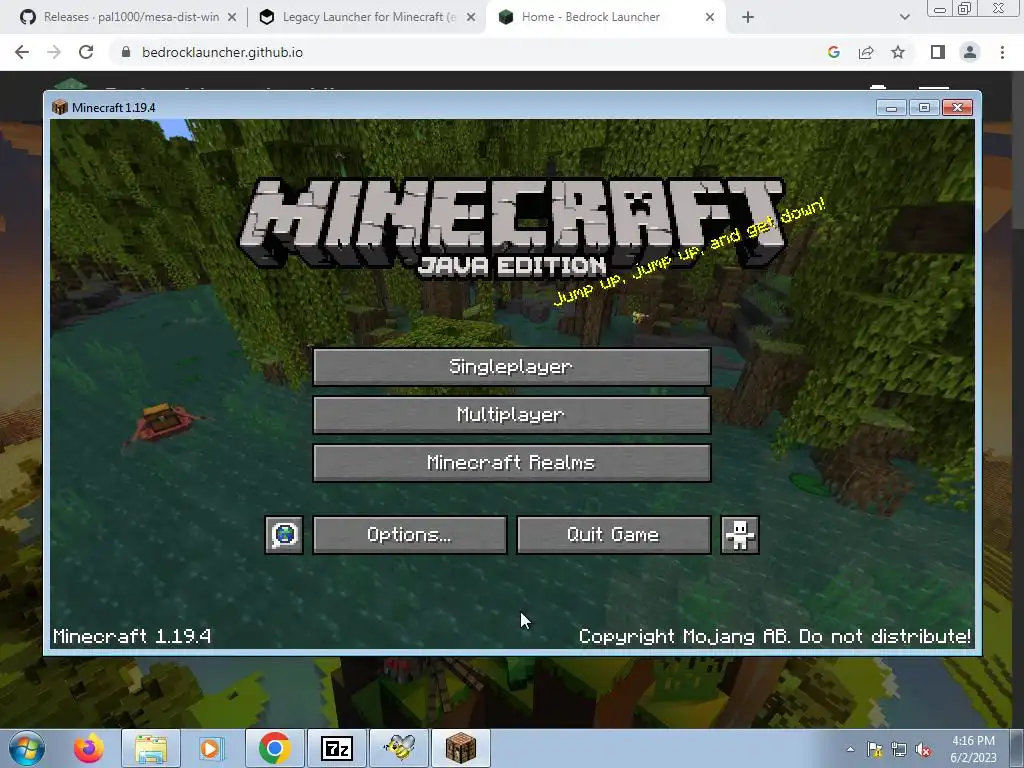
Task: Open the clock showing 4:16 PM
Action: (x=973, y=749)
